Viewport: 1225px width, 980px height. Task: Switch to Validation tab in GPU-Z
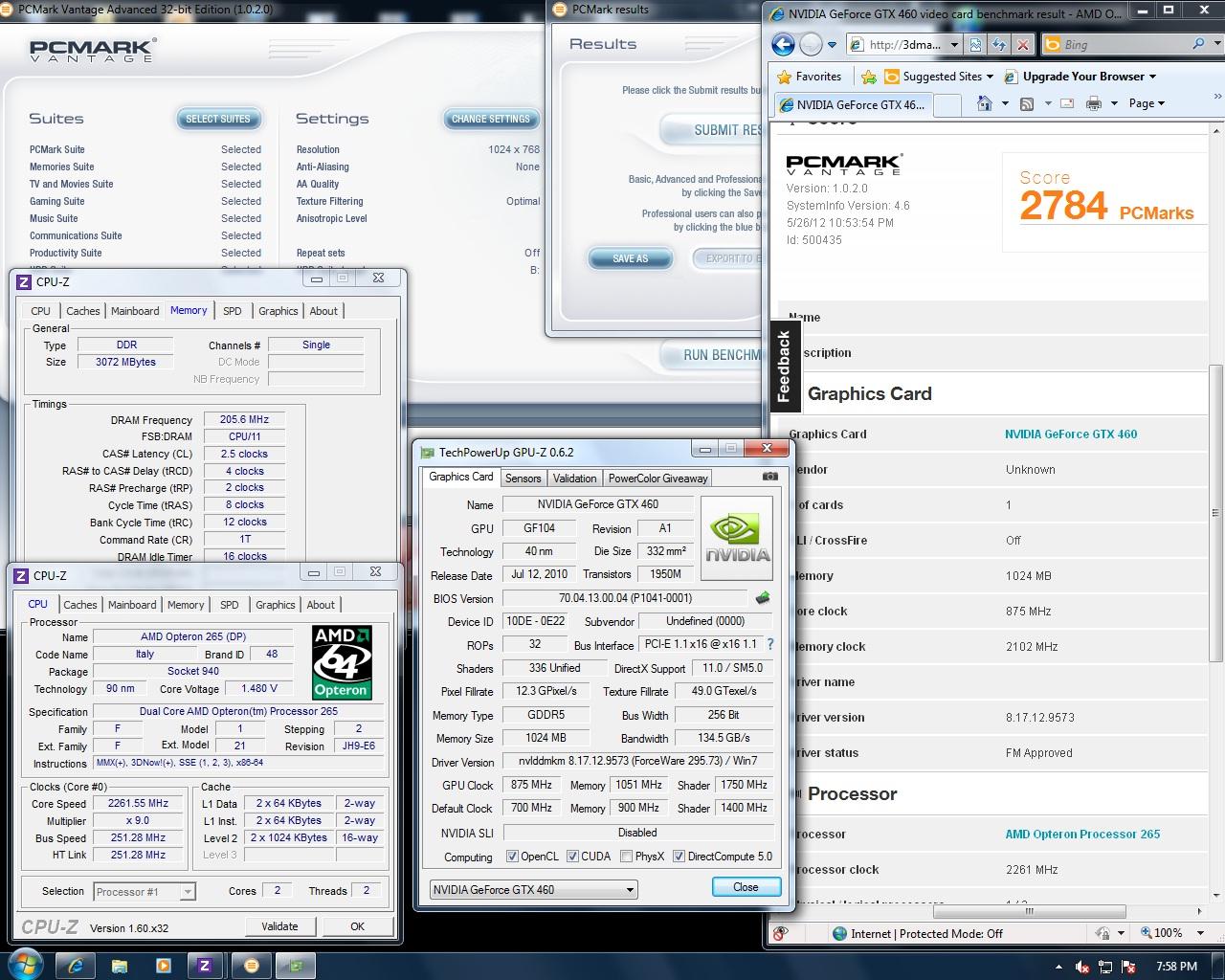coord(575,478)
